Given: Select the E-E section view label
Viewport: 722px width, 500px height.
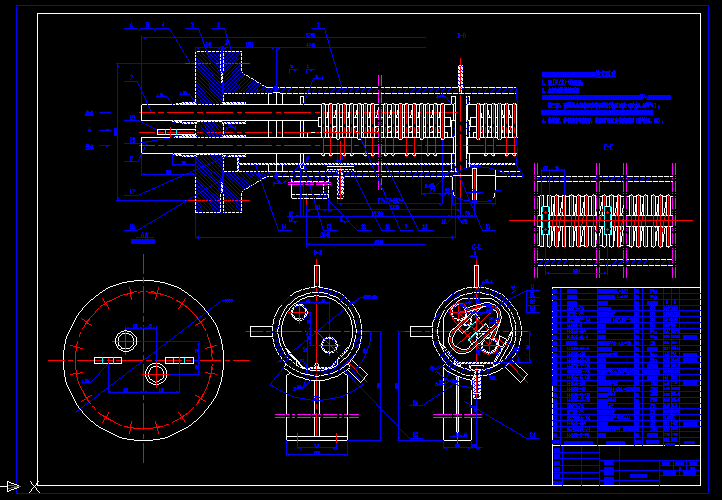Looking at the screenshot, I should 608,147.
